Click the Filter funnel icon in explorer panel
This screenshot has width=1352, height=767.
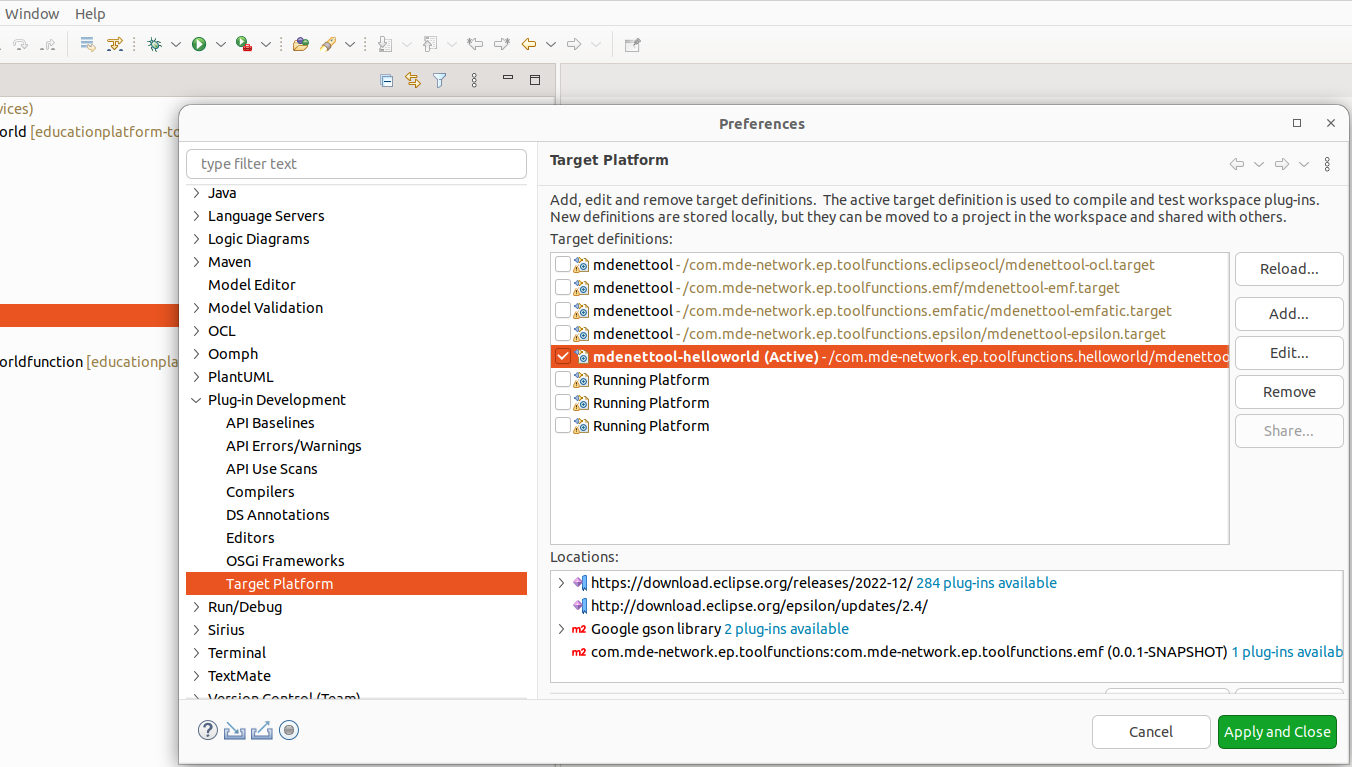point(439,80)
